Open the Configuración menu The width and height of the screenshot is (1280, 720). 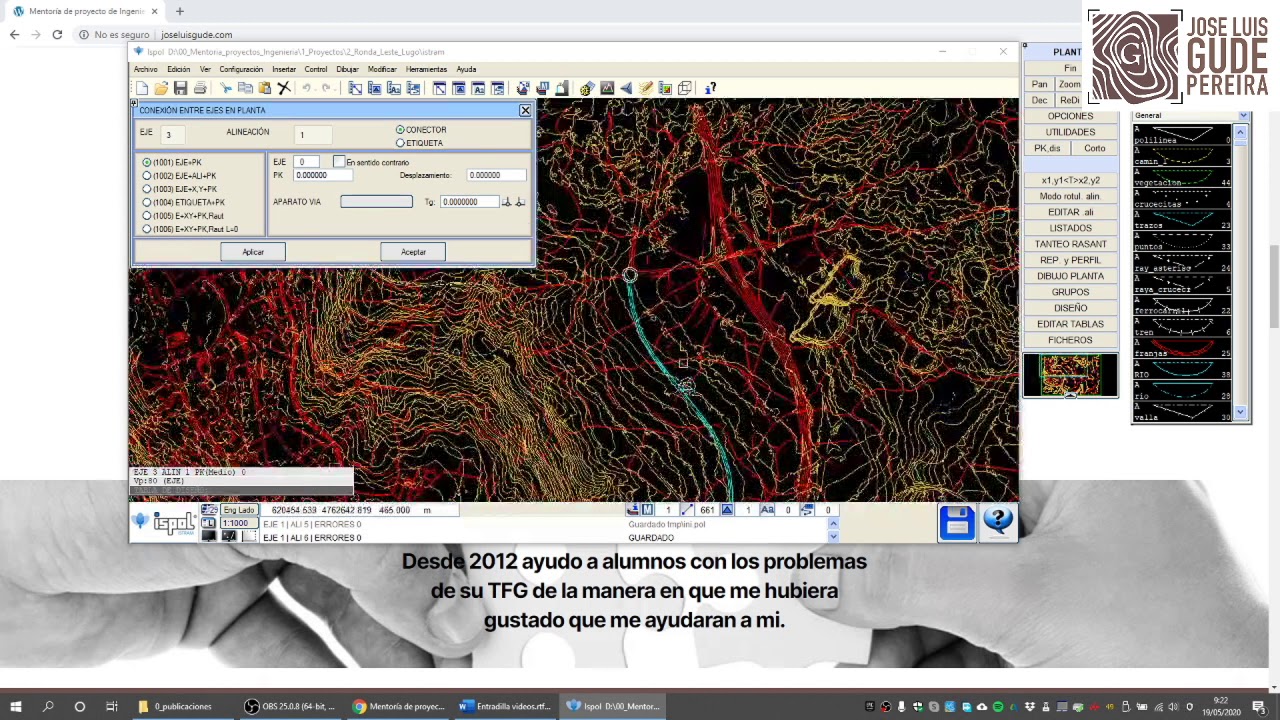pos(241,69)
